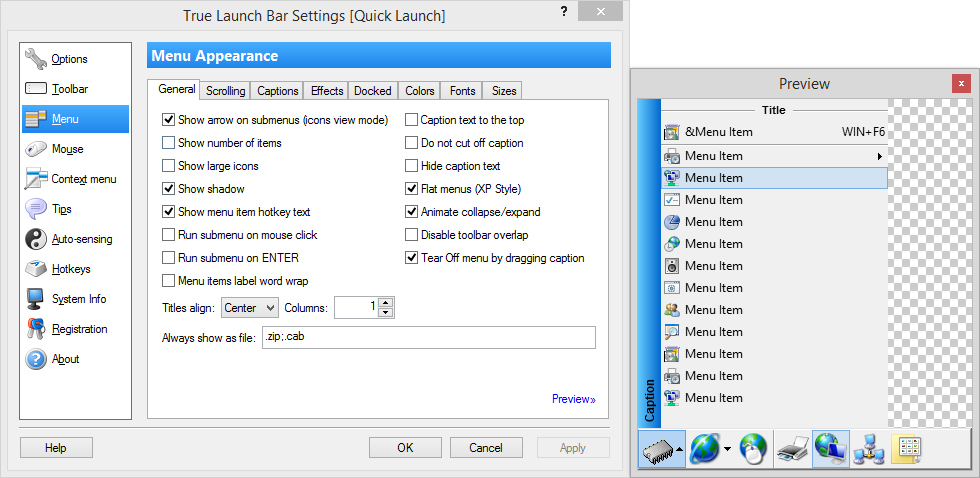Select the General tab
This screenshot has height=478, width=980.
(x=176, y=89)
